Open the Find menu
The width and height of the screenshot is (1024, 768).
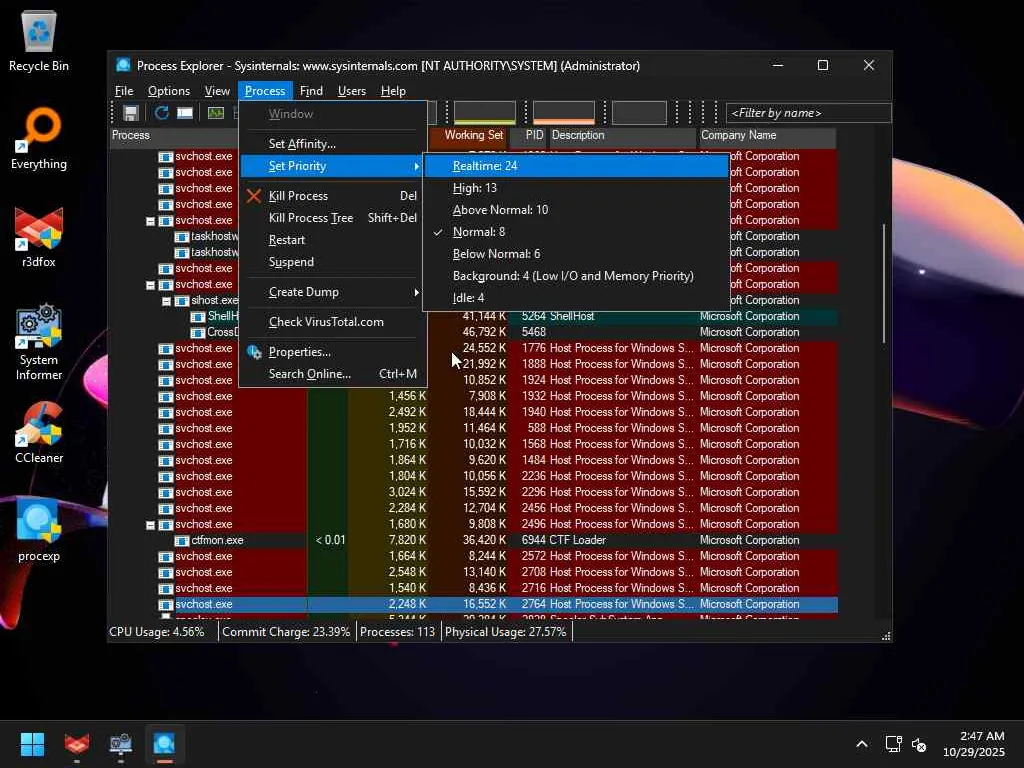click(311, 91)
